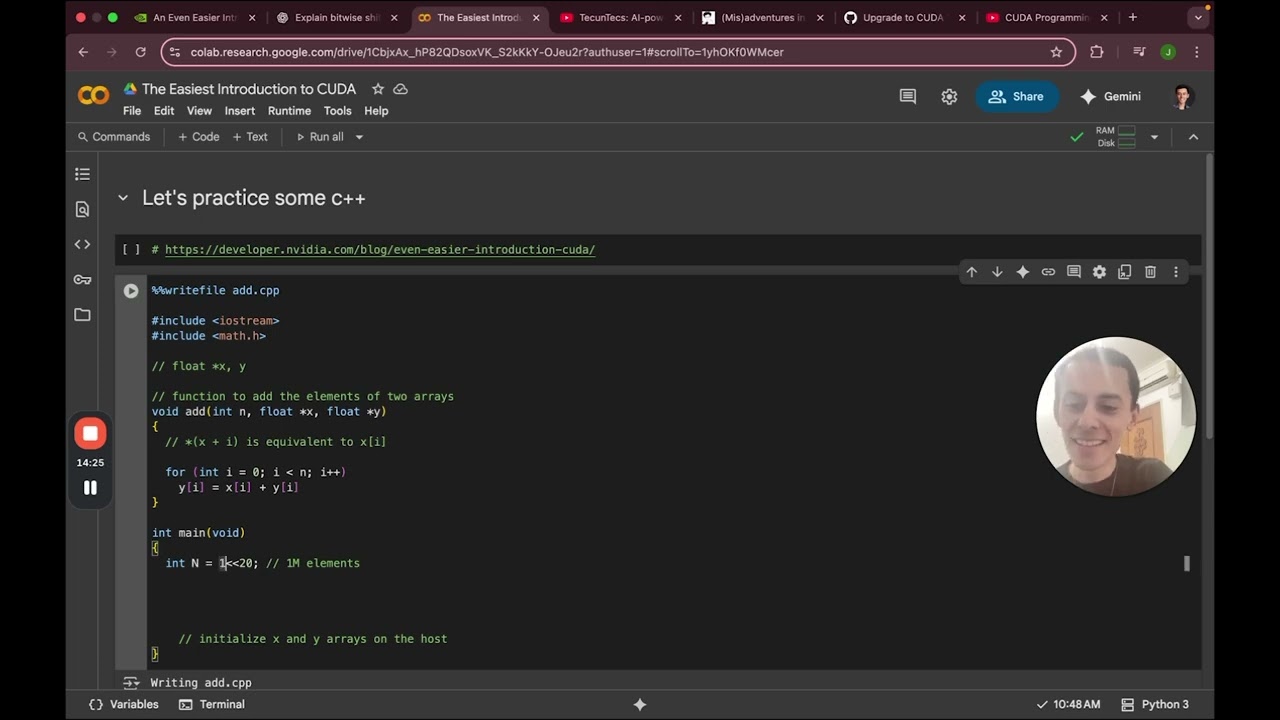
Task: Open the secrets key sidebar icon
Action: 82,280
